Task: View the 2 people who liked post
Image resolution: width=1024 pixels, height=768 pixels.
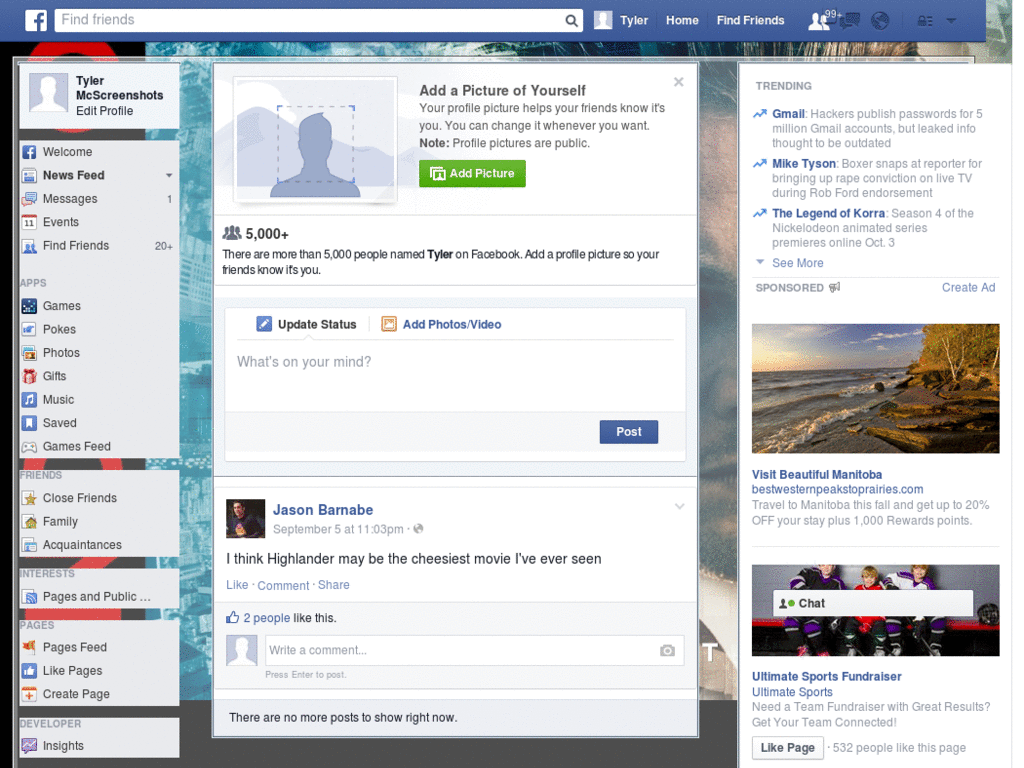Action: coord(266,618)
